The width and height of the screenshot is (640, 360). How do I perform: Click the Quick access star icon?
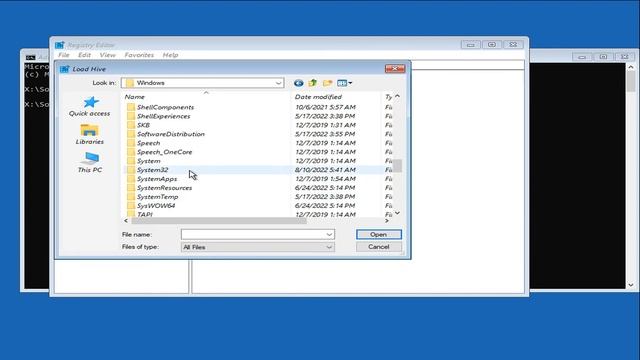tap(91, 102)
